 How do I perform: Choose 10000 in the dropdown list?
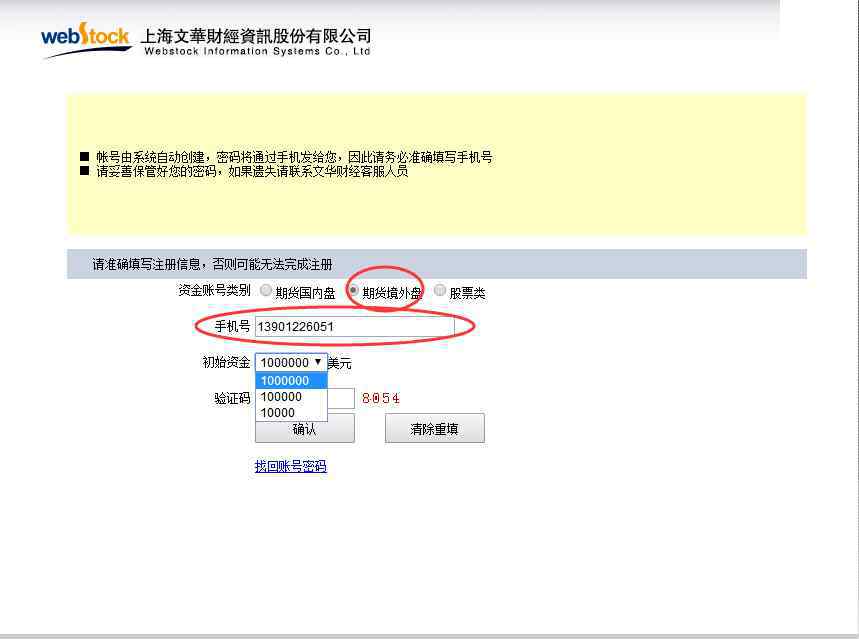click(x=291, y=412)
